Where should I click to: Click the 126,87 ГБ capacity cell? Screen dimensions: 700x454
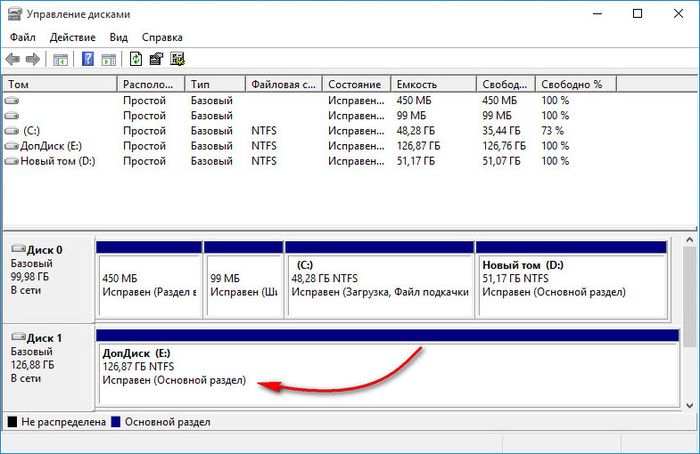click(x=418, y=146)
